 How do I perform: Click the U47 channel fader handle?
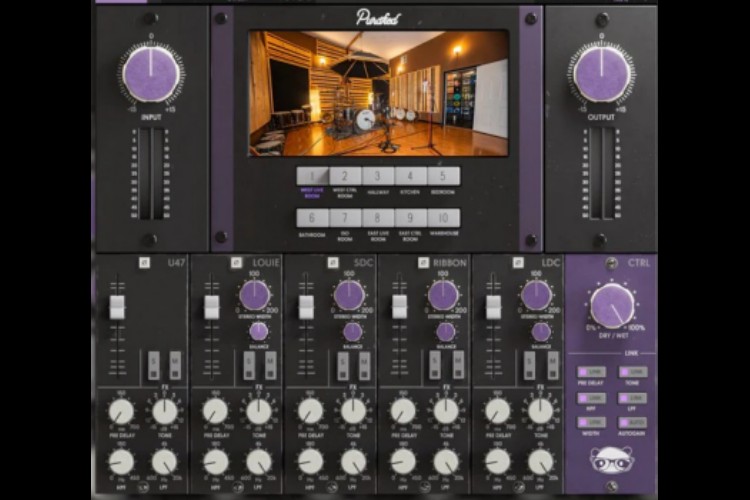[117, 307]
